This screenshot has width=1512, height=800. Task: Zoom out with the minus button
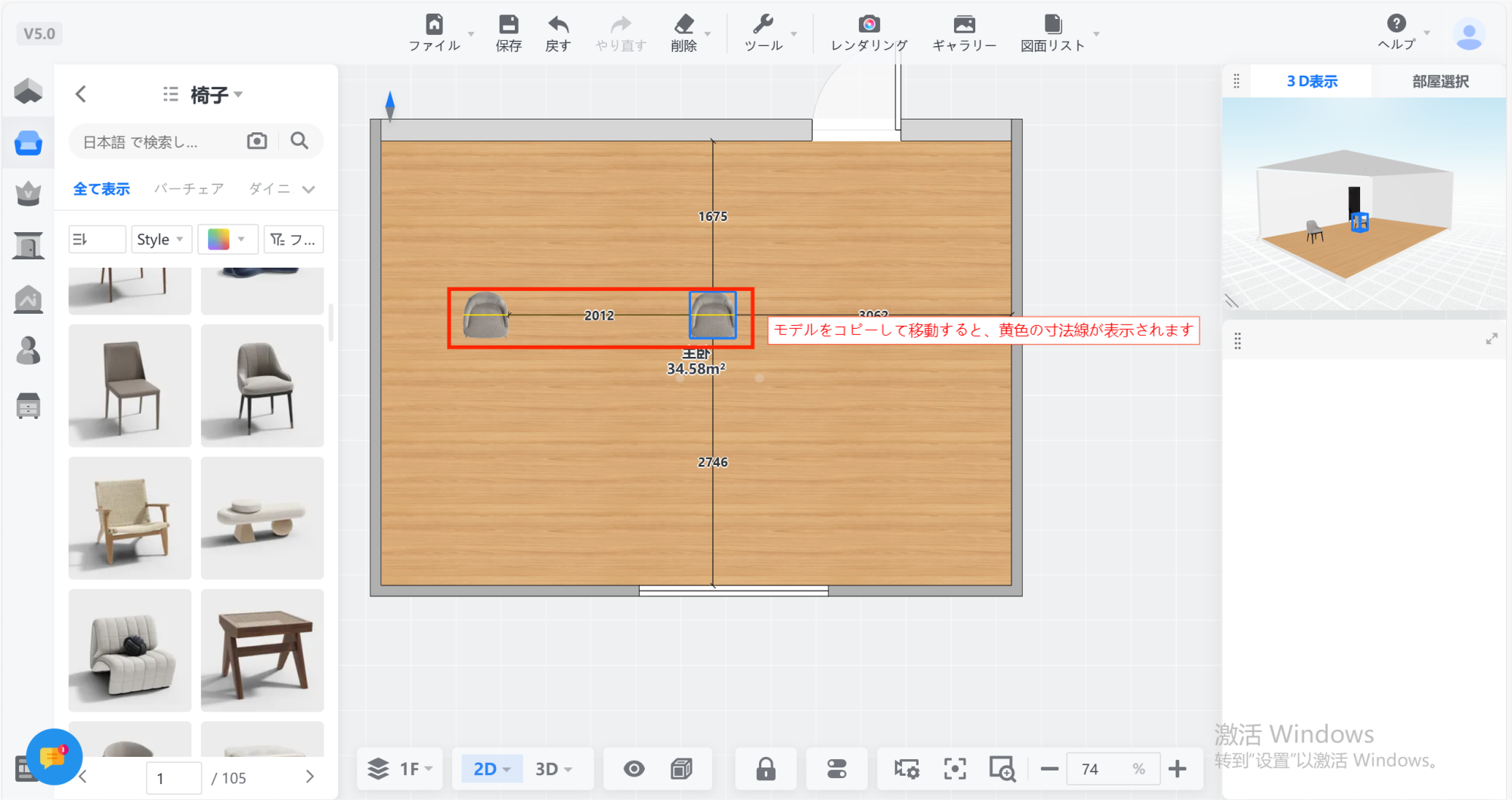(1049, 769)
